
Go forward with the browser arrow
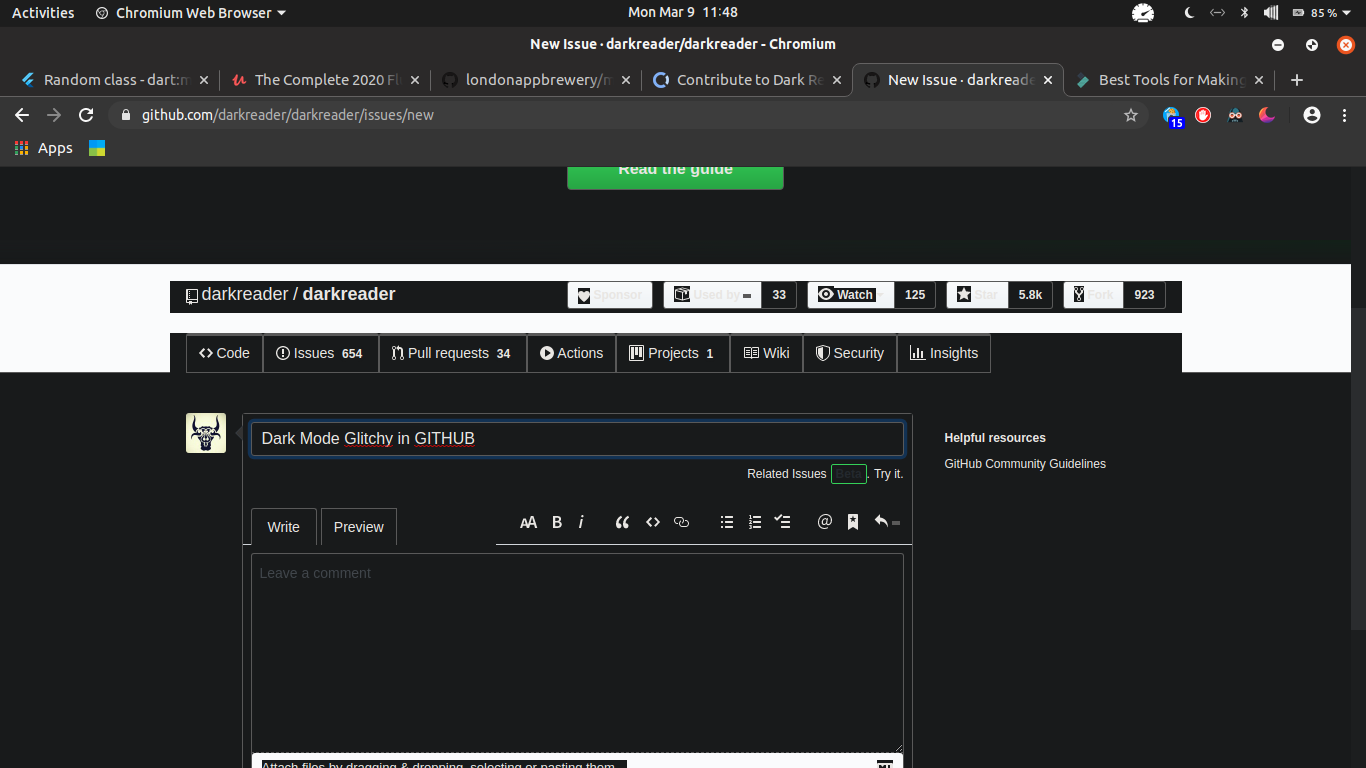[x=54, y=115]
